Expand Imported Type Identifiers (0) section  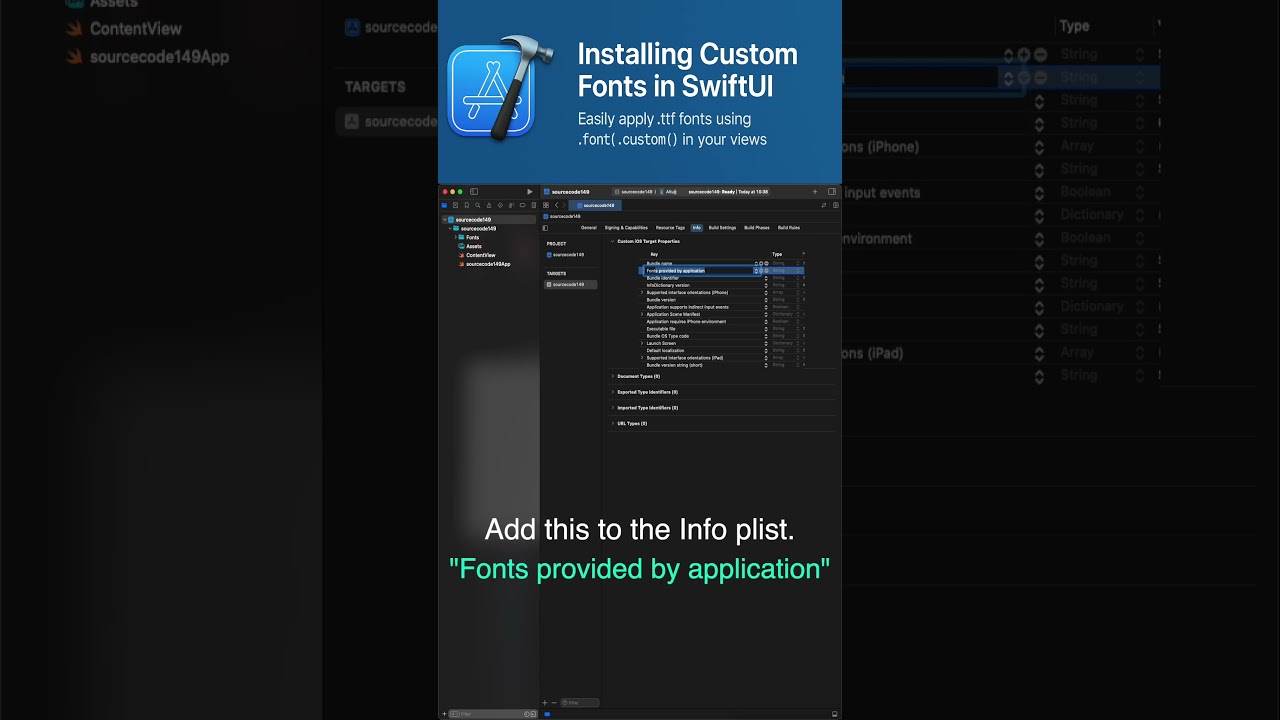click(612, 408)
